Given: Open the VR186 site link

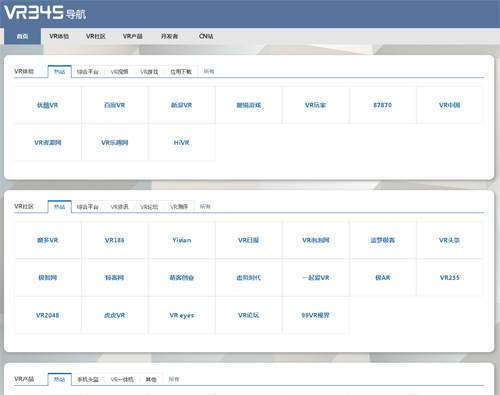Looking at the screenshot, I should pos(115,240).
